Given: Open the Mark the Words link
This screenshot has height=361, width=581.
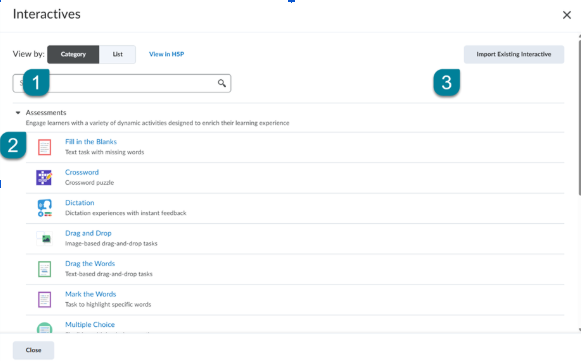Looking at the screenshot, I should coord(91,294).
